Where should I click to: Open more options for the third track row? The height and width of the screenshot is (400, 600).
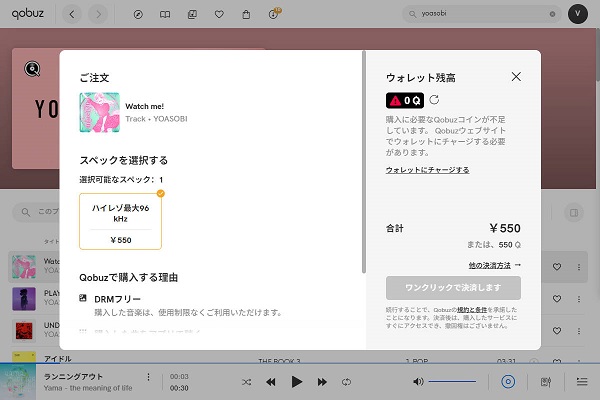579,330
